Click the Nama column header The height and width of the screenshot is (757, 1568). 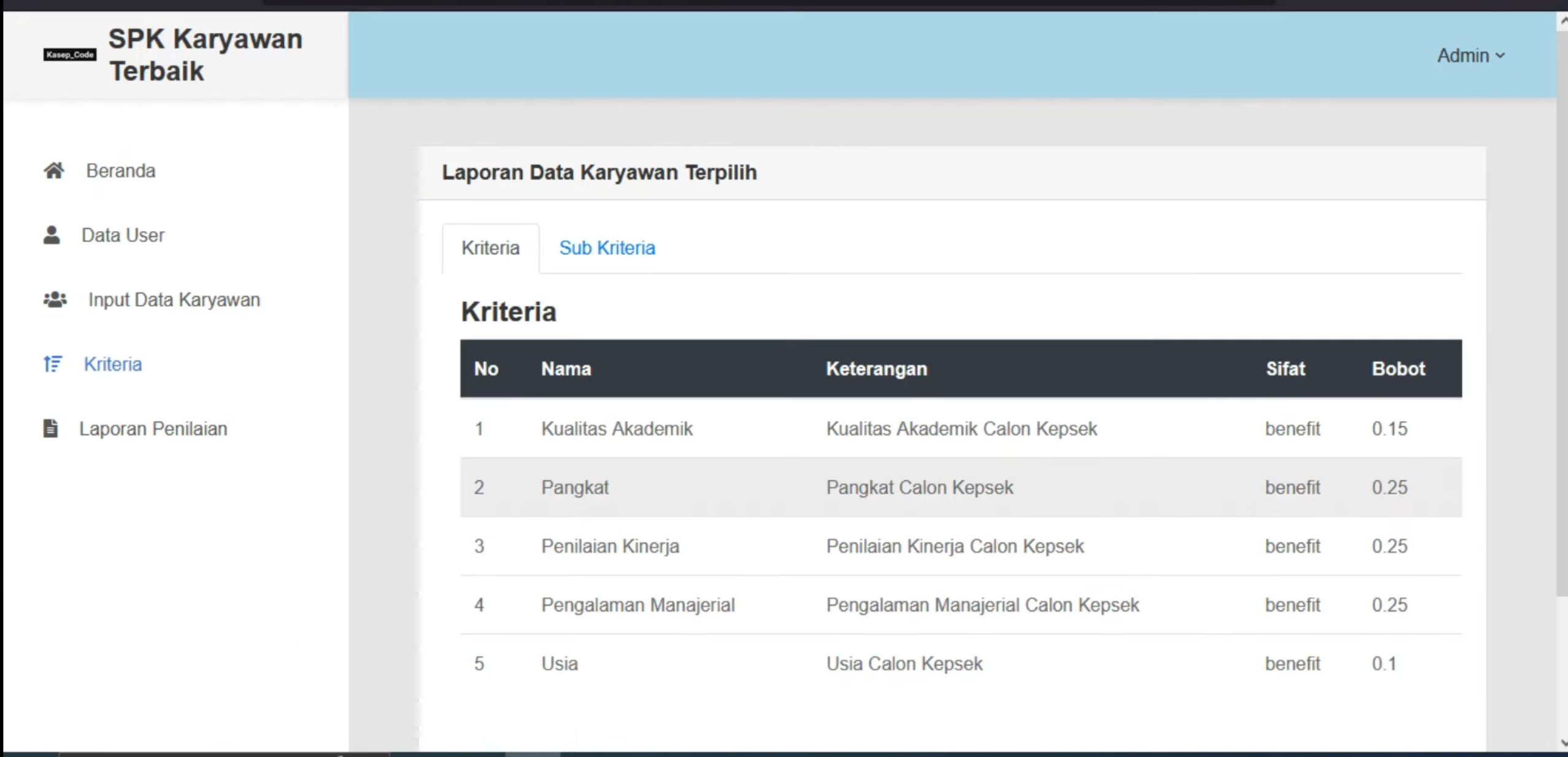(x=566, y=369)
